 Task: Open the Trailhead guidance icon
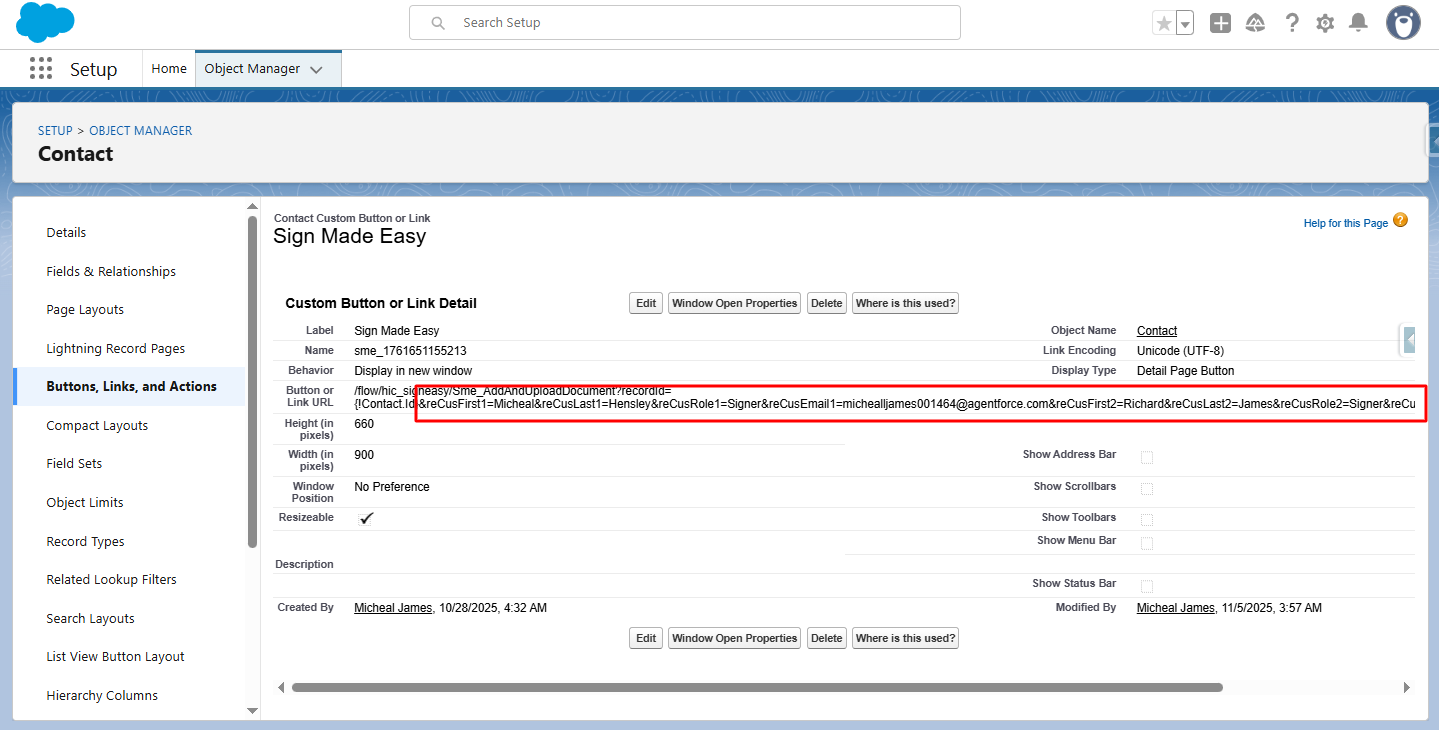pyautogui.click(x=1256, y=23)
